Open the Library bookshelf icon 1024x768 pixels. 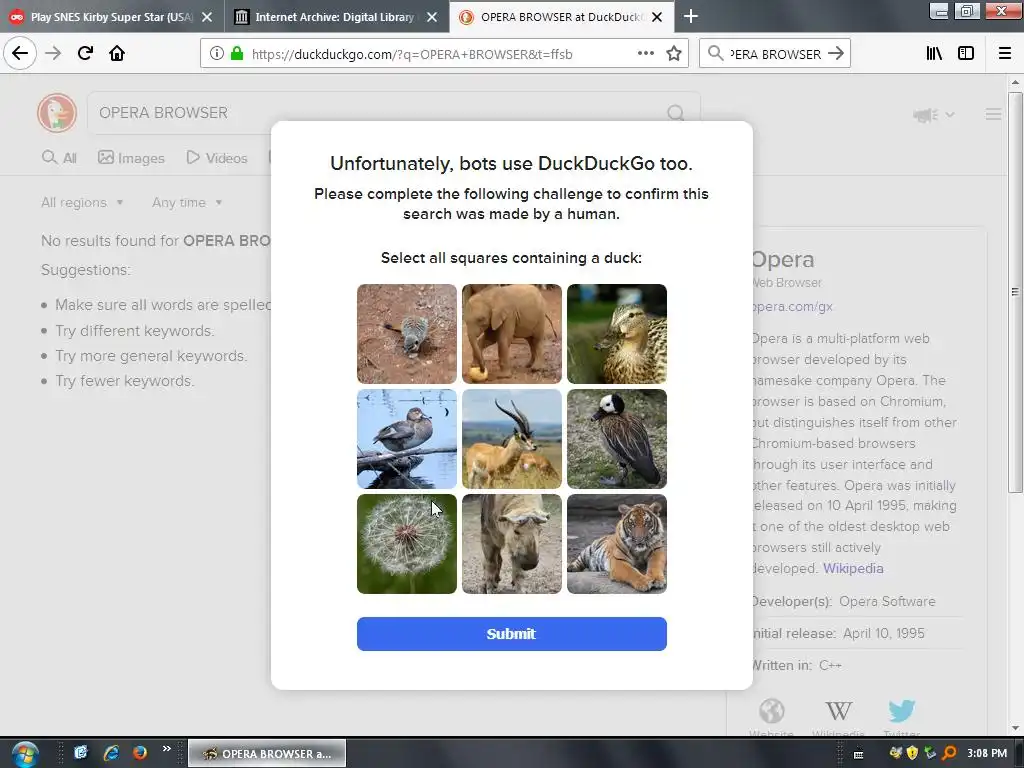tap(935, 54)
